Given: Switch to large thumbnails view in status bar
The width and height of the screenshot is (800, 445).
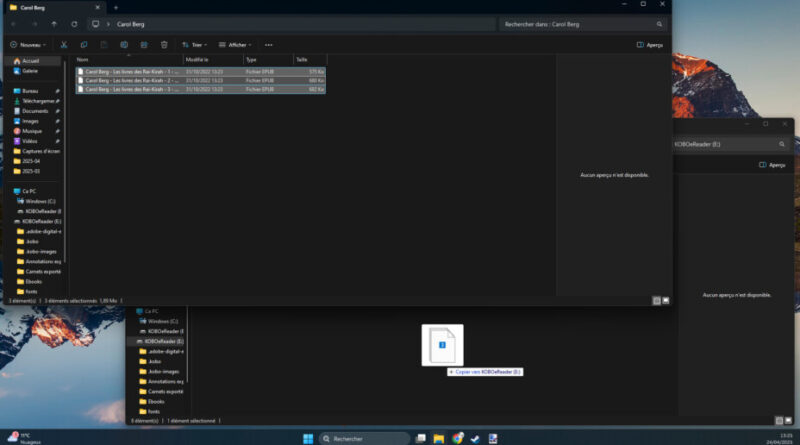Looking at the screenshot, I should click(665, 299).
